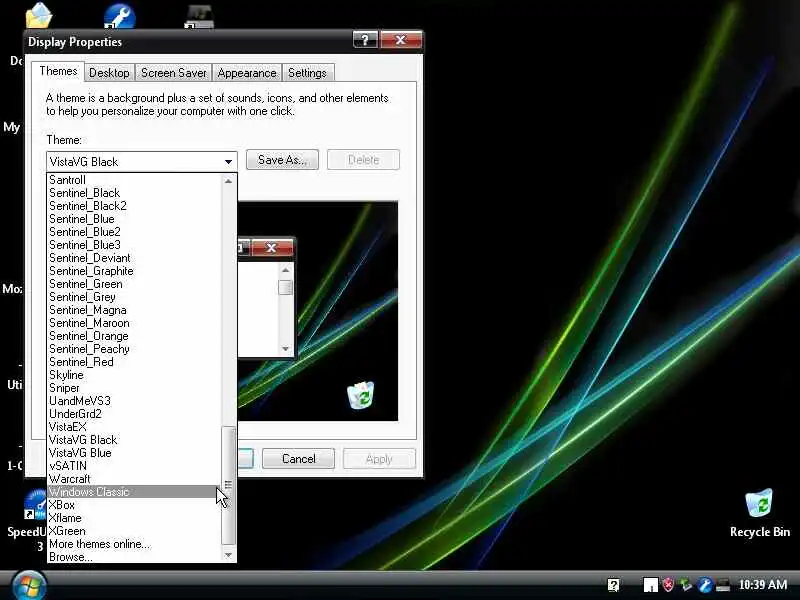Click the theme list scrollbar thumb
The image size is (800, 600).
click(x=228, y=485)
